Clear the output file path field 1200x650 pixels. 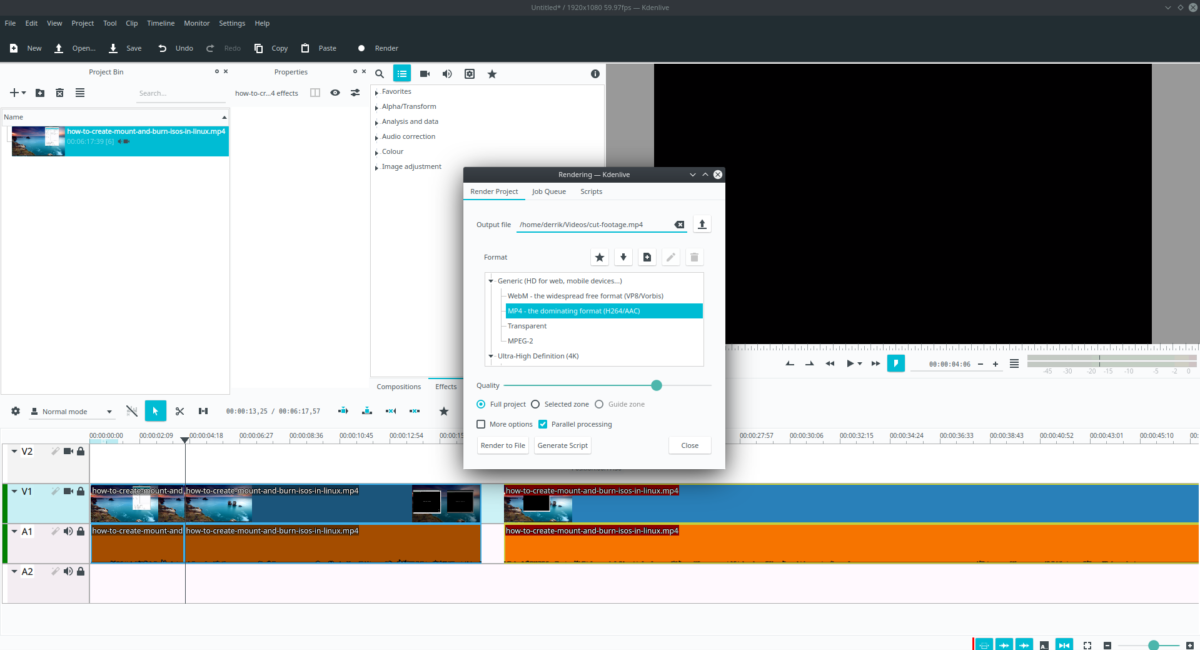679,225
